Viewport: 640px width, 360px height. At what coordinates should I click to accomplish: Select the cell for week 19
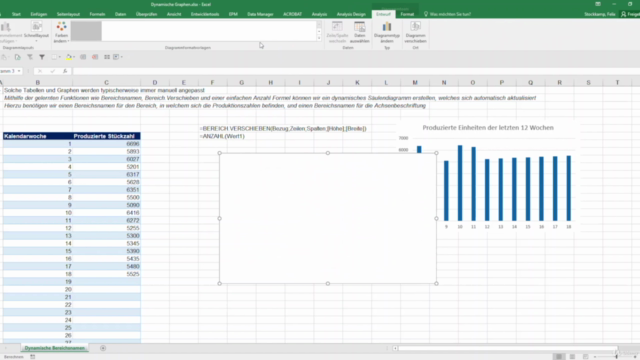pyautogui.click(x=38, y=282)
